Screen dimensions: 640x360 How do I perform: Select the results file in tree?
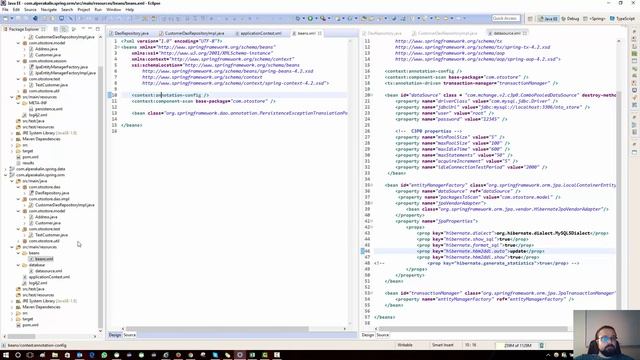[28, 163]
